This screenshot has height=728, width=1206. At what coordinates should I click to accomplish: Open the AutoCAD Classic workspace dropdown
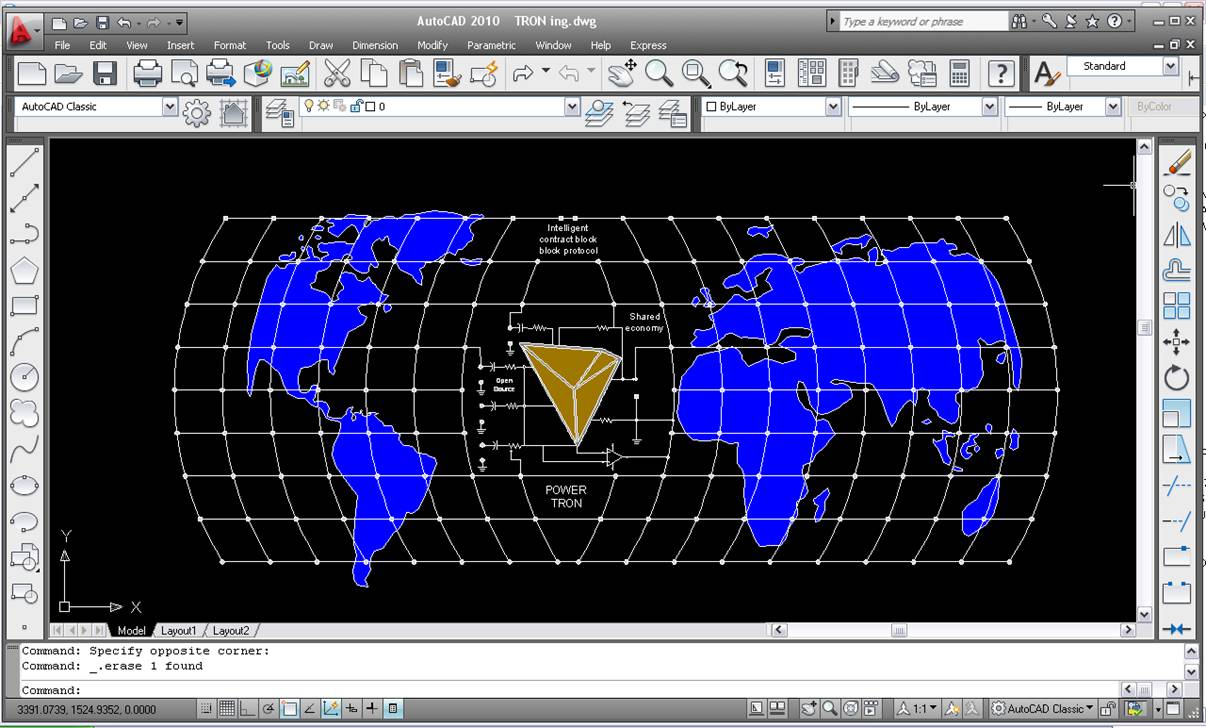(x=169, y=107)
